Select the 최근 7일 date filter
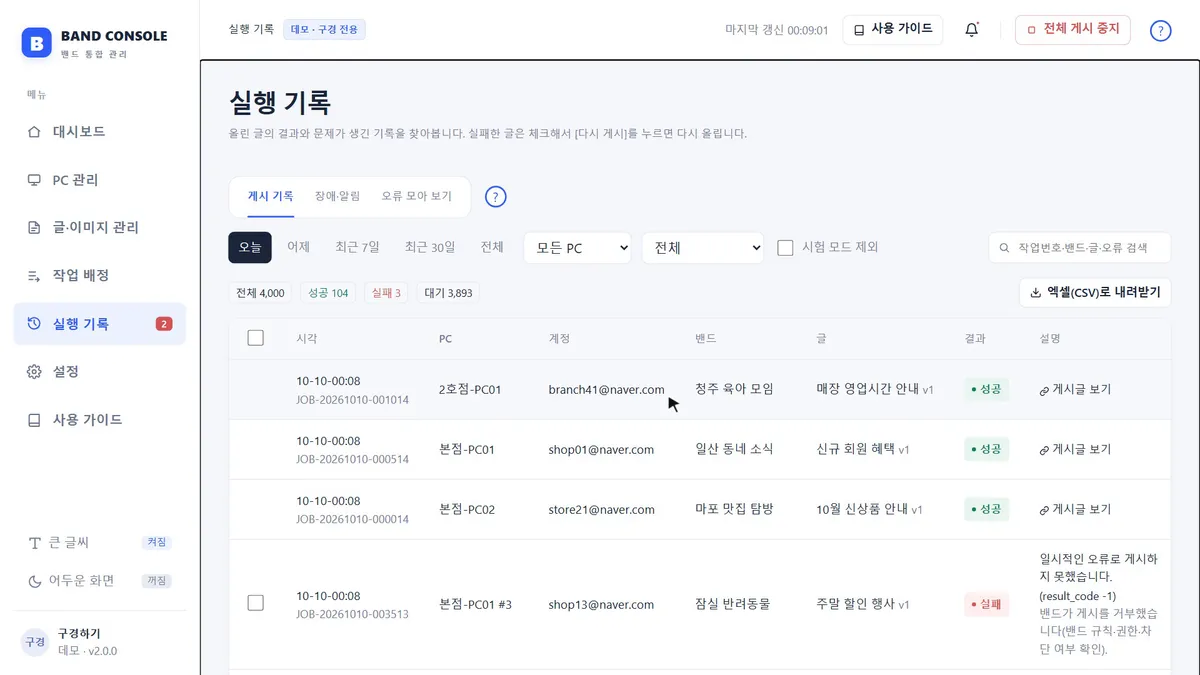Image resolution: width=1200 pixels, height=675 pixels. [x=357, y=247]
